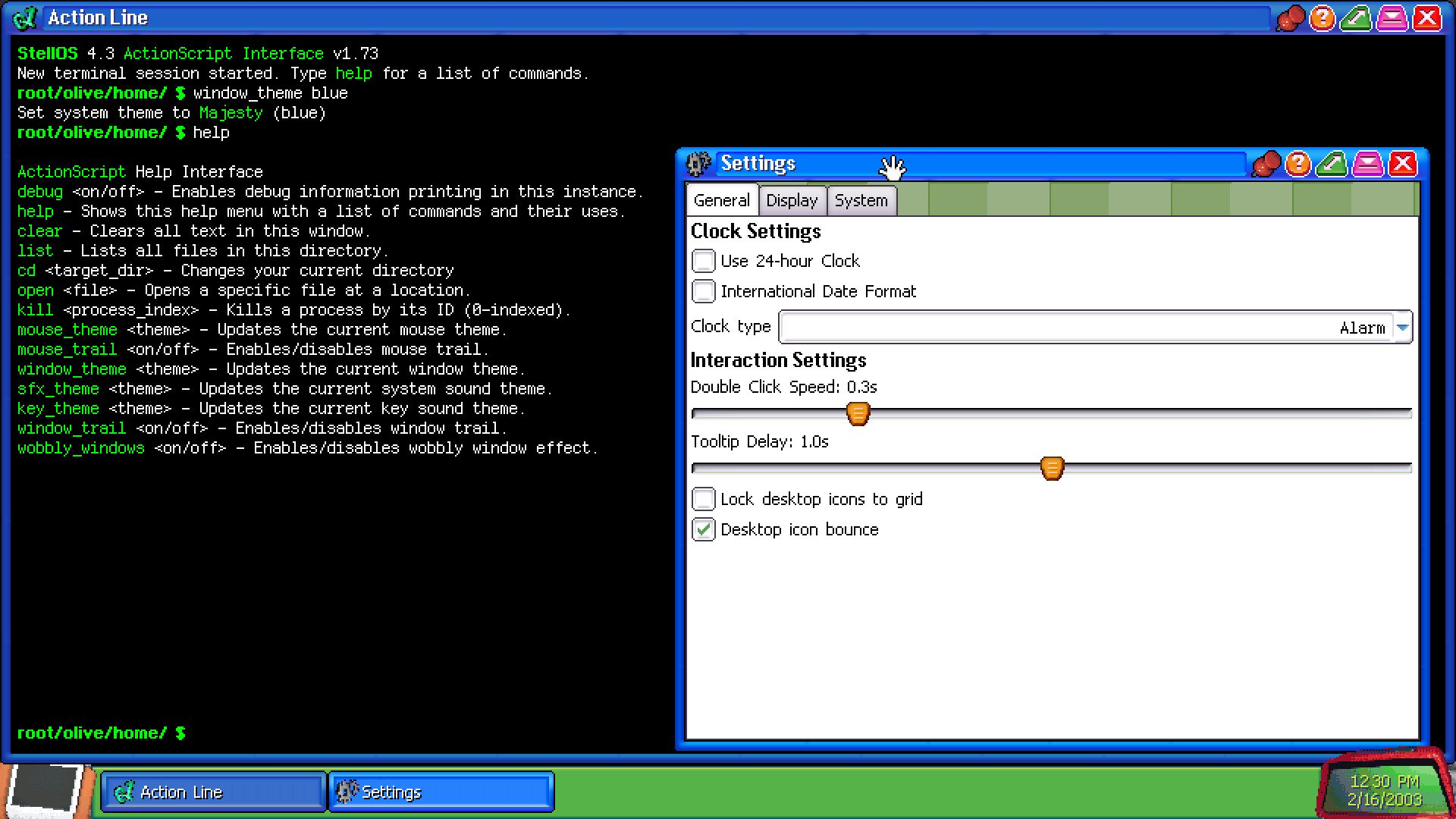Switch to the System tab in Settings
The image size is (1456, 819).
pyautogui.click(x=861, y=200)
